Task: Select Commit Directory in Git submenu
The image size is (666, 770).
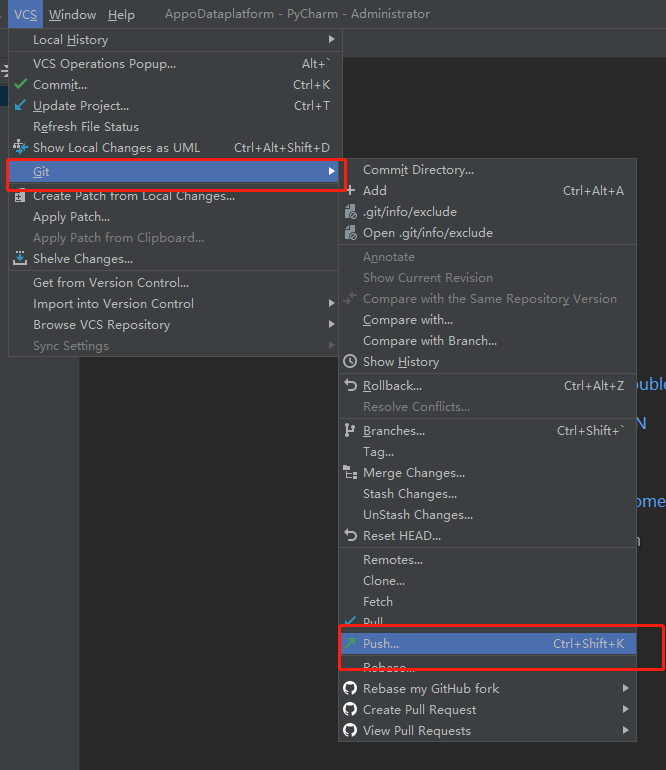Action: click(487, 170)
